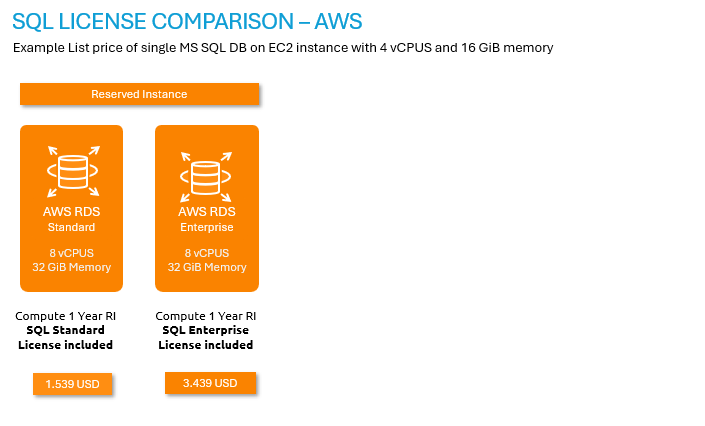Click the database icon in the Standard card

pyautogui.click(x=72, y=171)
